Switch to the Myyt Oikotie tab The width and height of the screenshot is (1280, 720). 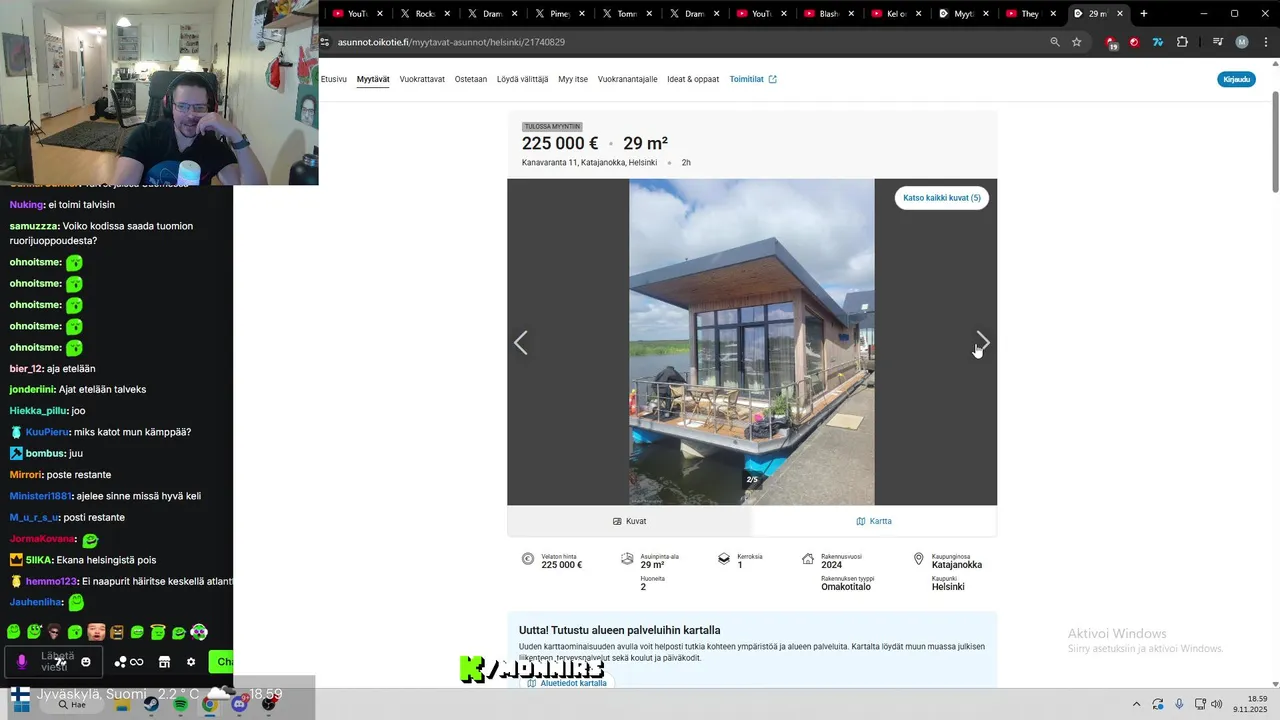[961, 14]
